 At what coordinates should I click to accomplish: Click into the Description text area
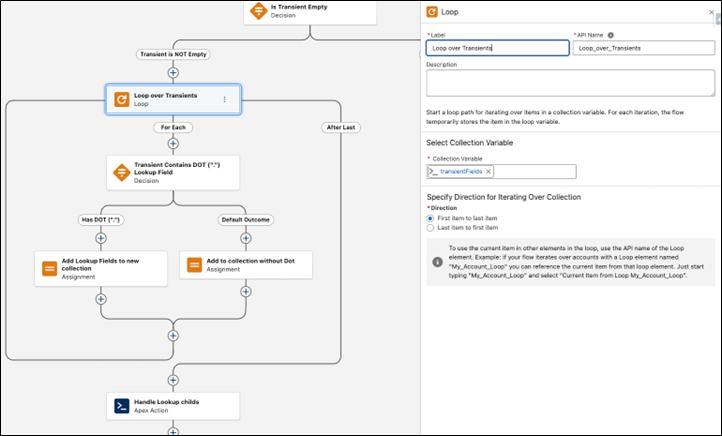pos(569,83)
